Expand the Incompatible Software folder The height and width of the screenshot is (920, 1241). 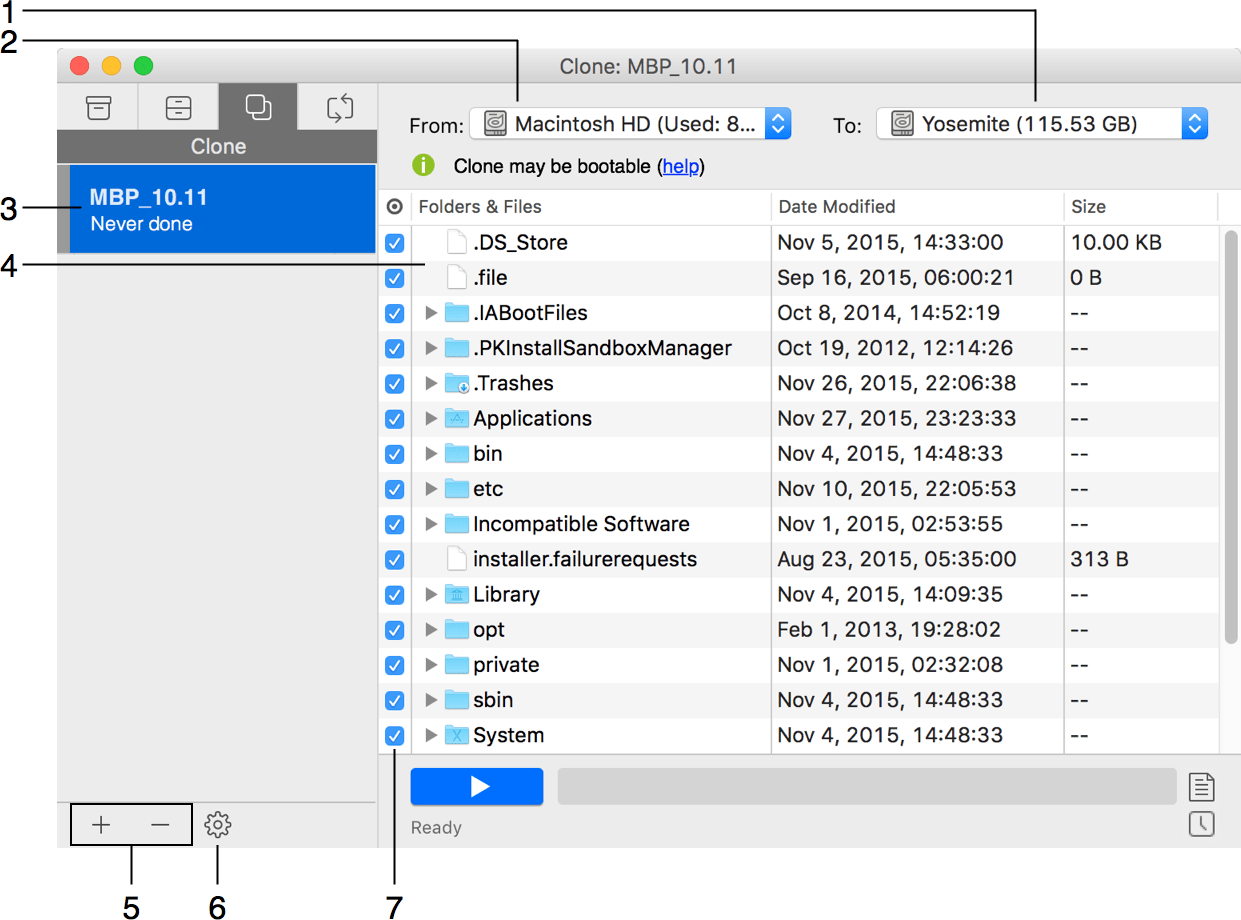click(x=431, y=524)
